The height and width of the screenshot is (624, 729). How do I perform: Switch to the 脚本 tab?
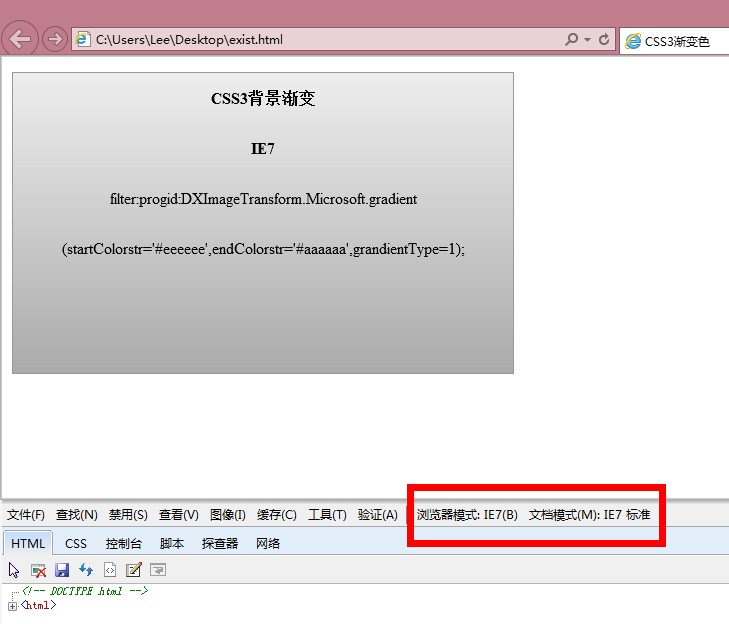point(172,544)
